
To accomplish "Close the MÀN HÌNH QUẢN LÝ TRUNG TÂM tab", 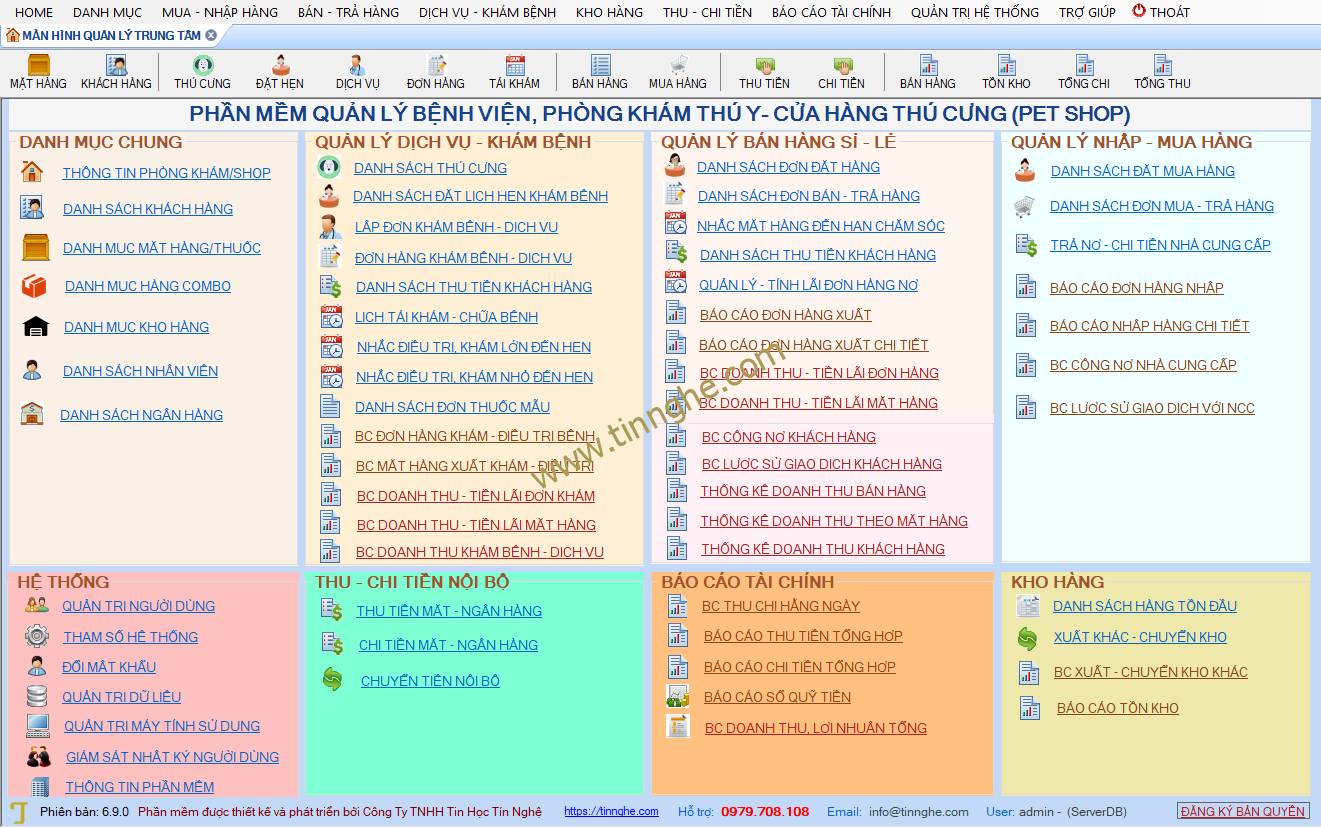I will point(211,35).
